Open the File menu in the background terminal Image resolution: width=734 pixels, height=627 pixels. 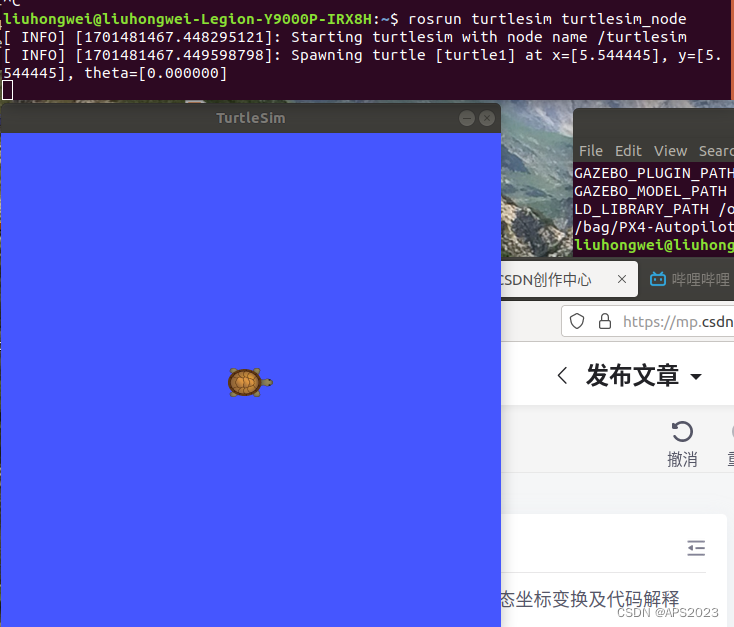tap(591, 151)
